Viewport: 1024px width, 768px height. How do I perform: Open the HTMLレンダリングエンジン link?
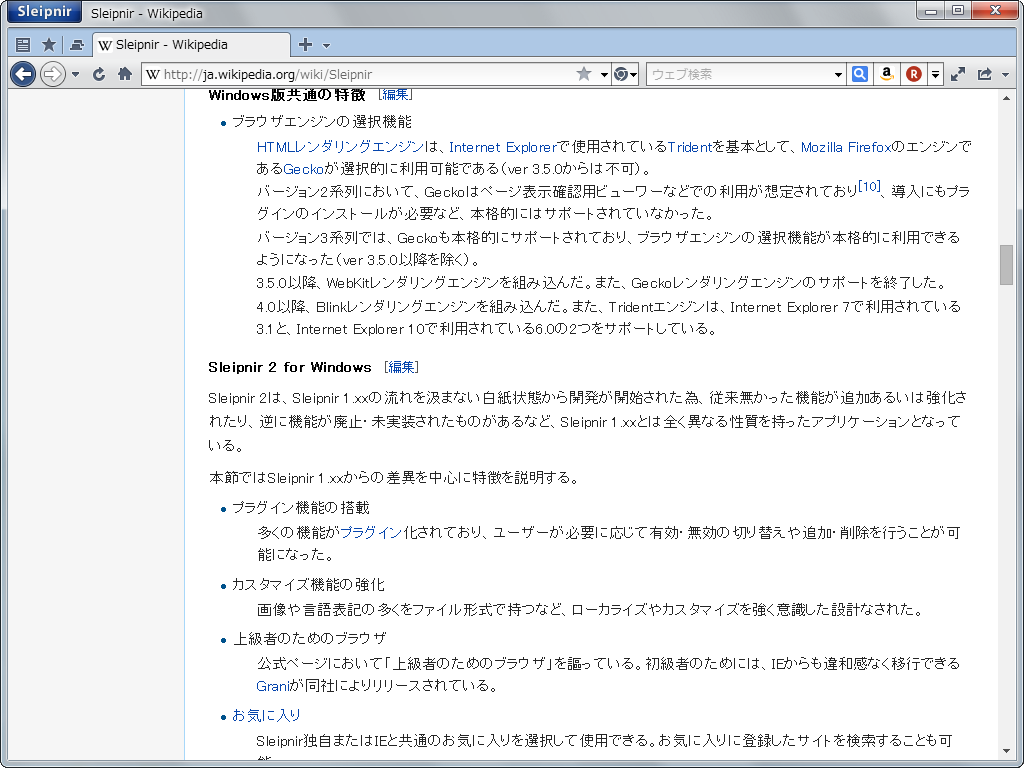coord(340,148)
